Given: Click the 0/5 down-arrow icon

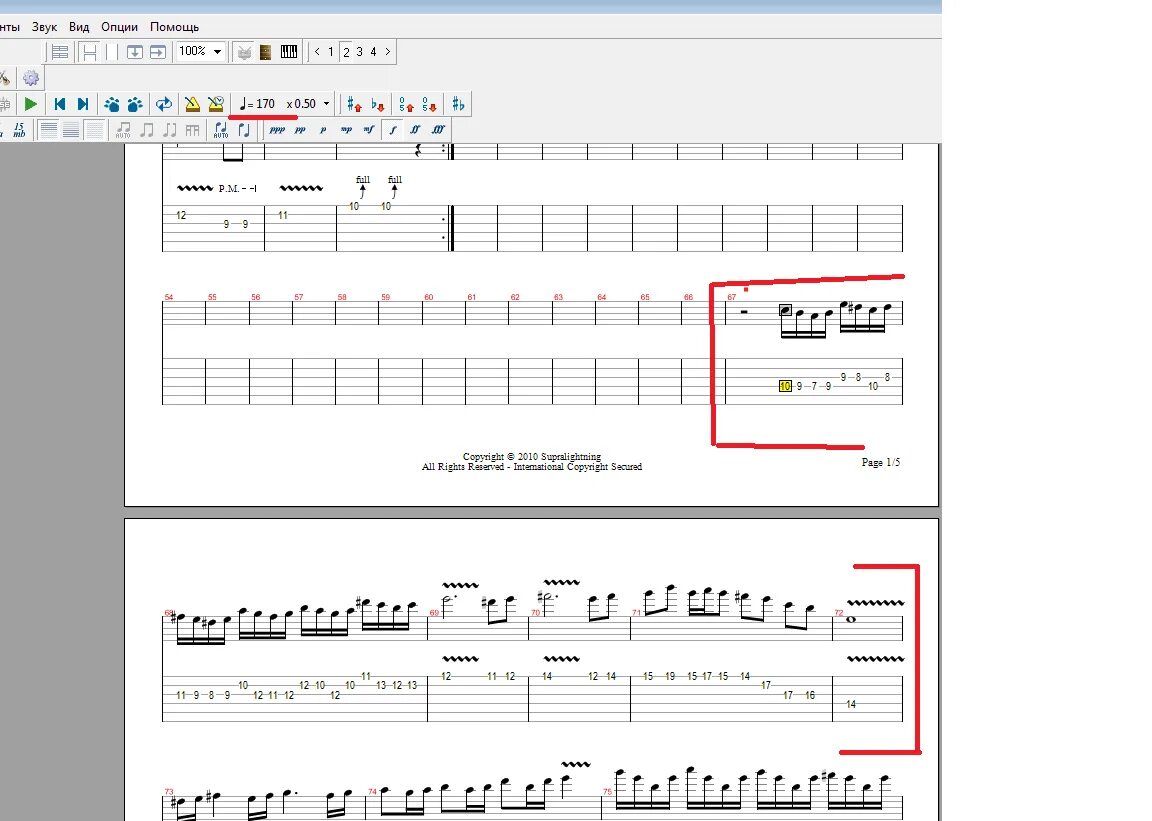Looking at the screenshot, I should click(x=430, y=104).
